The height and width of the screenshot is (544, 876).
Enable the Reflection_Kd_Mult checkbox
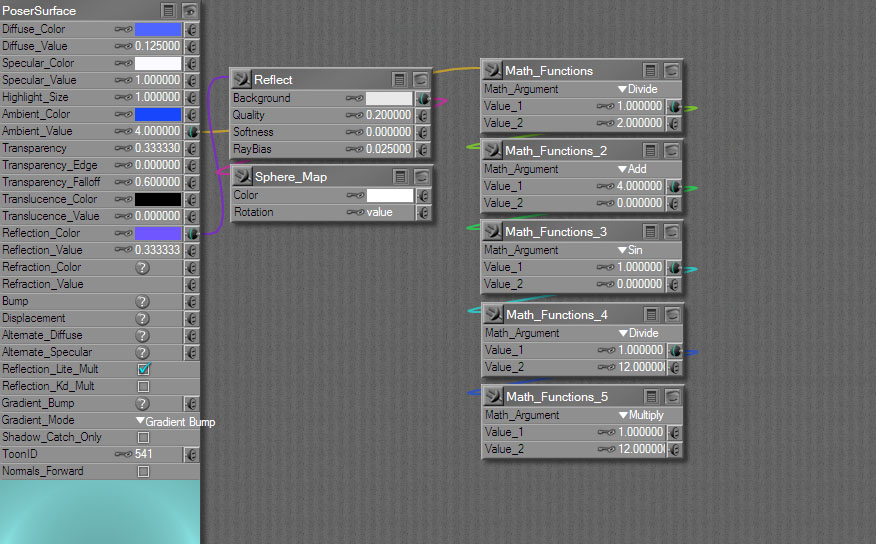[143, 386]
